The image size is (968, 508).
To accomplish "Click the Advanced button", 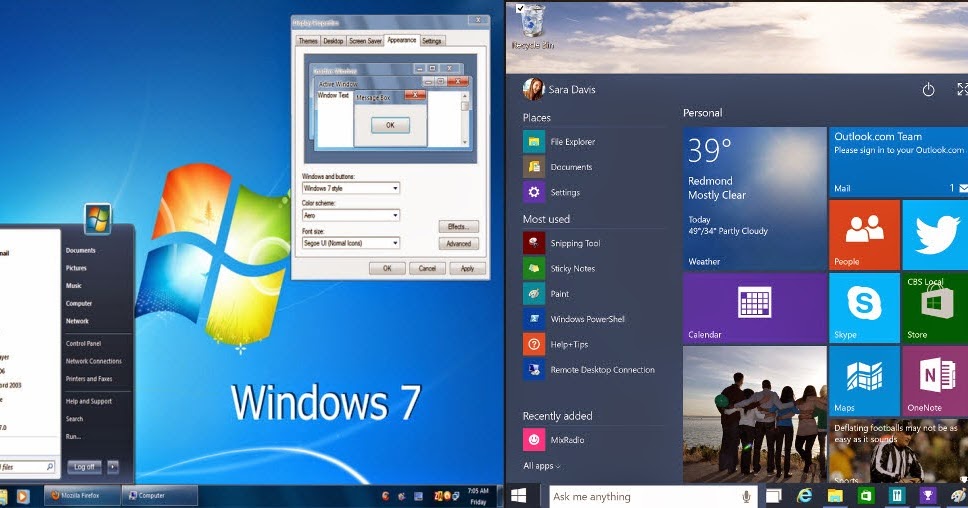I will (459, 244).
